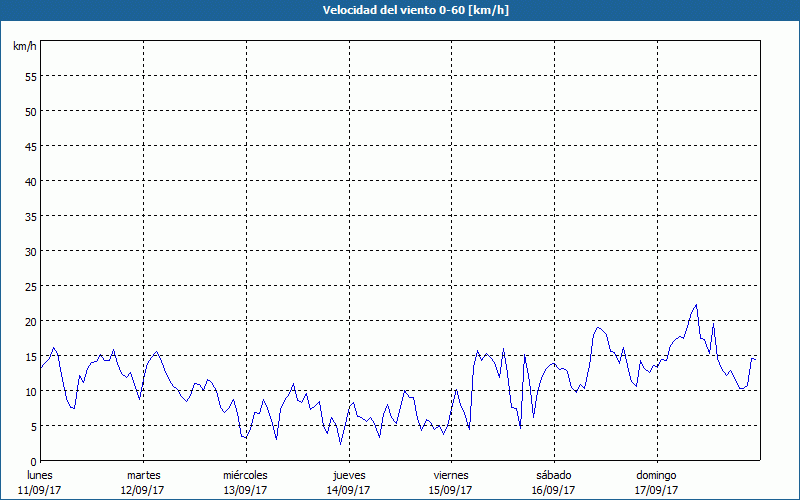
Task: Click the 'km/h' unit label on the axis
Action: pos(24,47)
